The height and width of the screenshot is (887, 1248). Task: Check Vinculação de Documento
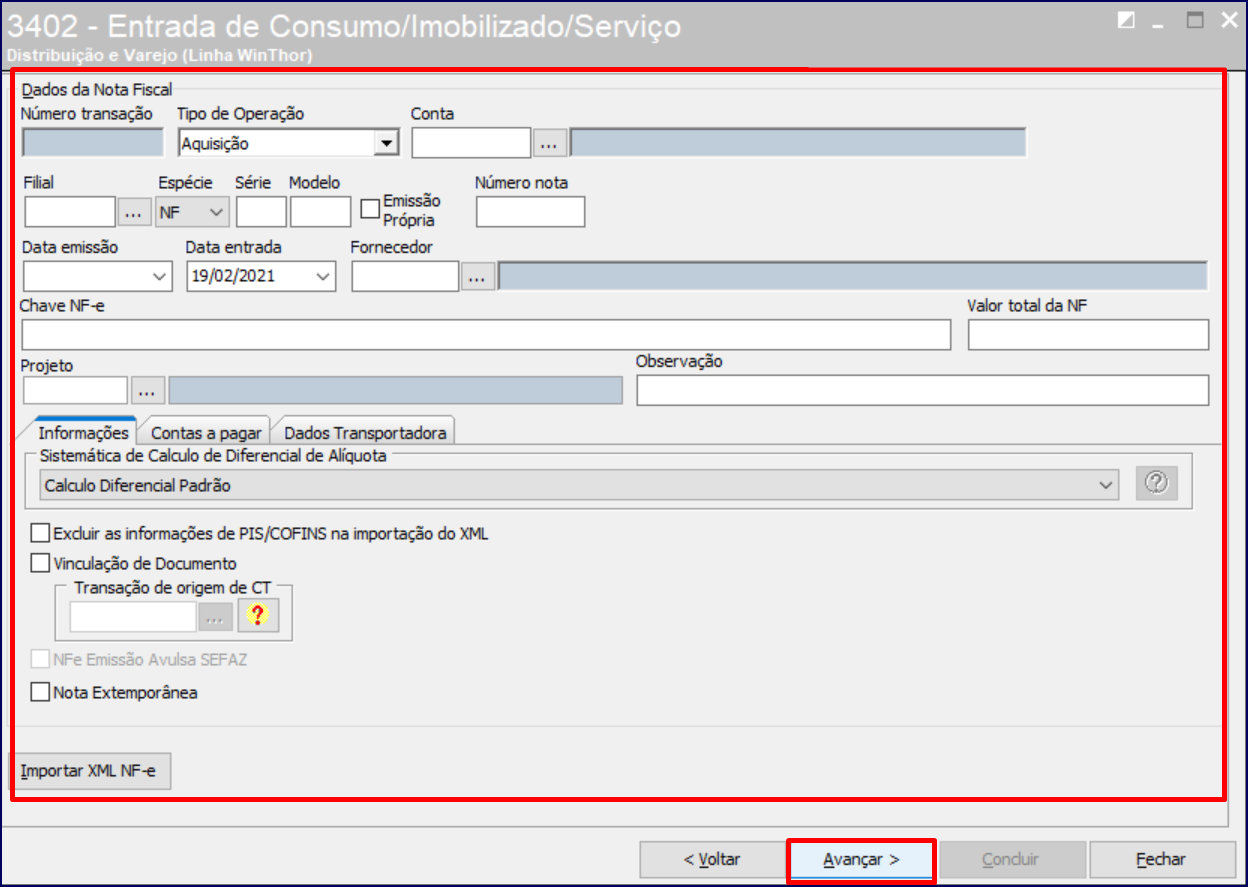(40, 564)
